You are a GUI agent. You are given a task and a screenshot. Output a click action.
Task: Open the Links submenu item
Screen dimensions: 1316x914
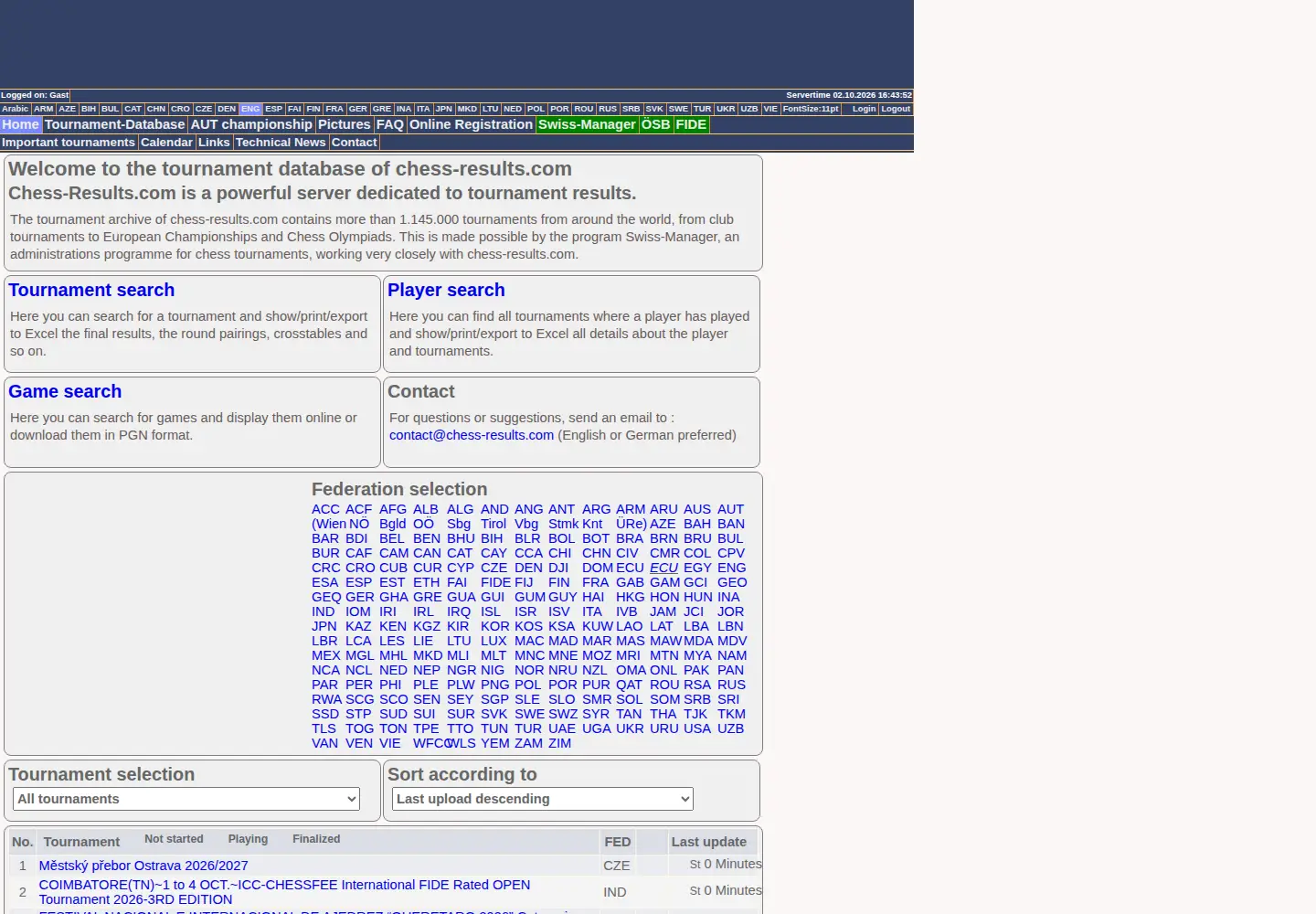(x=214, y=142)
